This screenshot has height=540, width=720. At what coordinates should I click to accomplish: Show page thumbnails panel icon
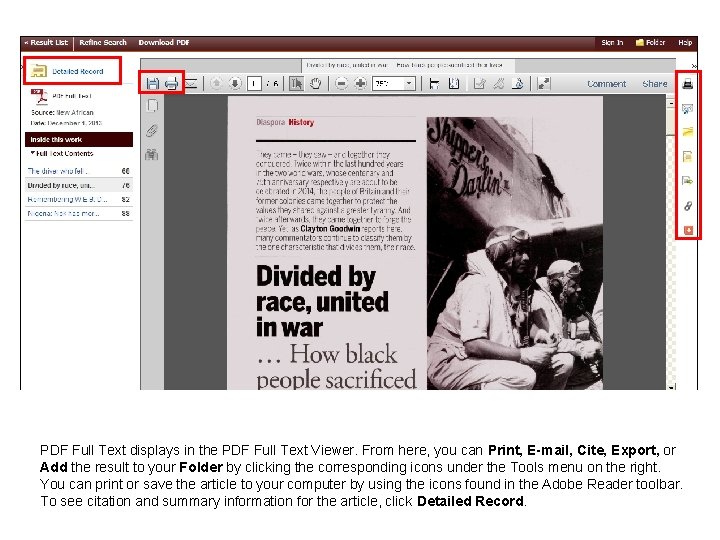(152, 106)
